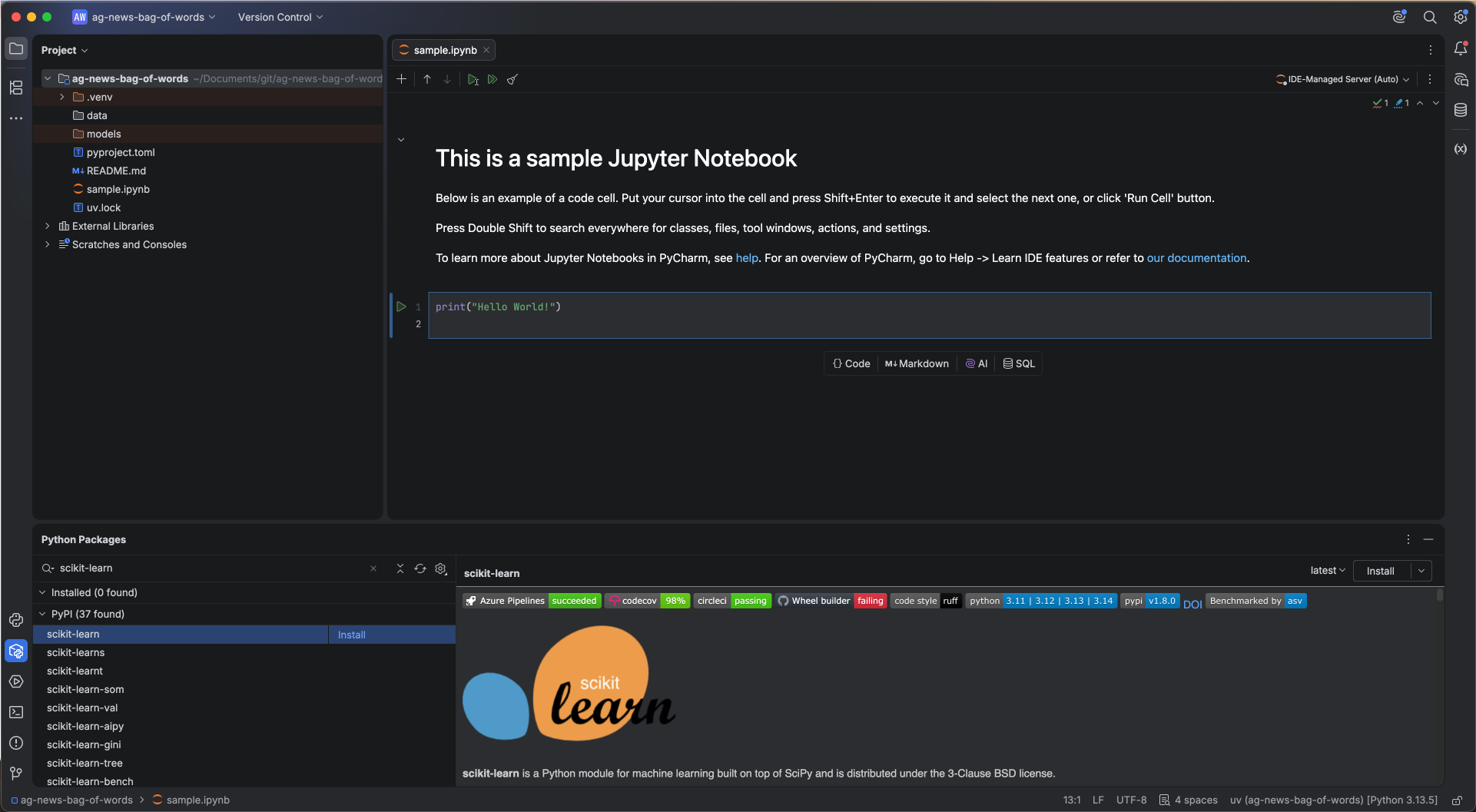
Task: Run the Hello World cell gutter arrow
Action: tap(401, 307)
